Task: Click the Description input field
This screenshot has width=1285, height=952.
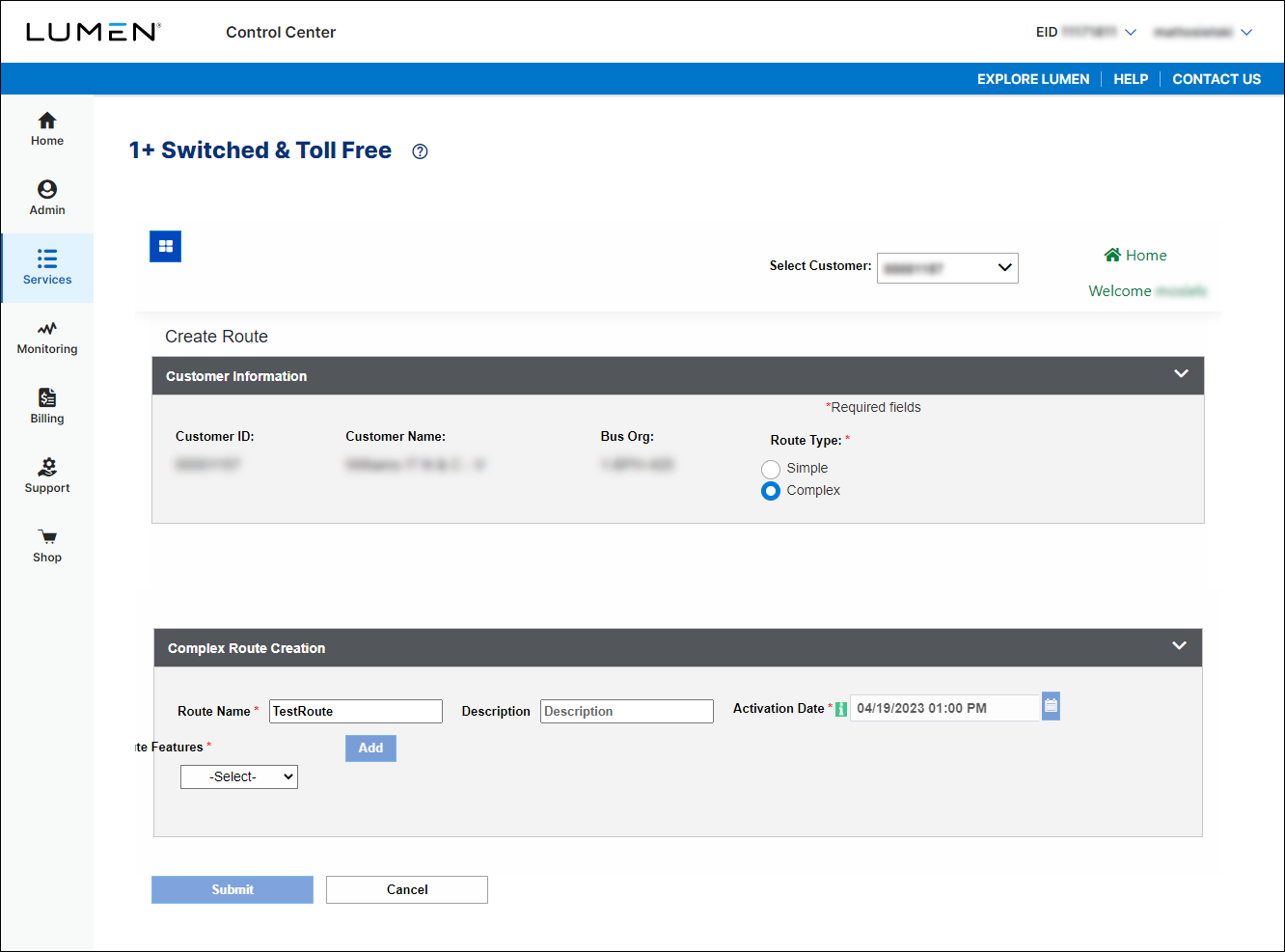Action: [626, 711]
